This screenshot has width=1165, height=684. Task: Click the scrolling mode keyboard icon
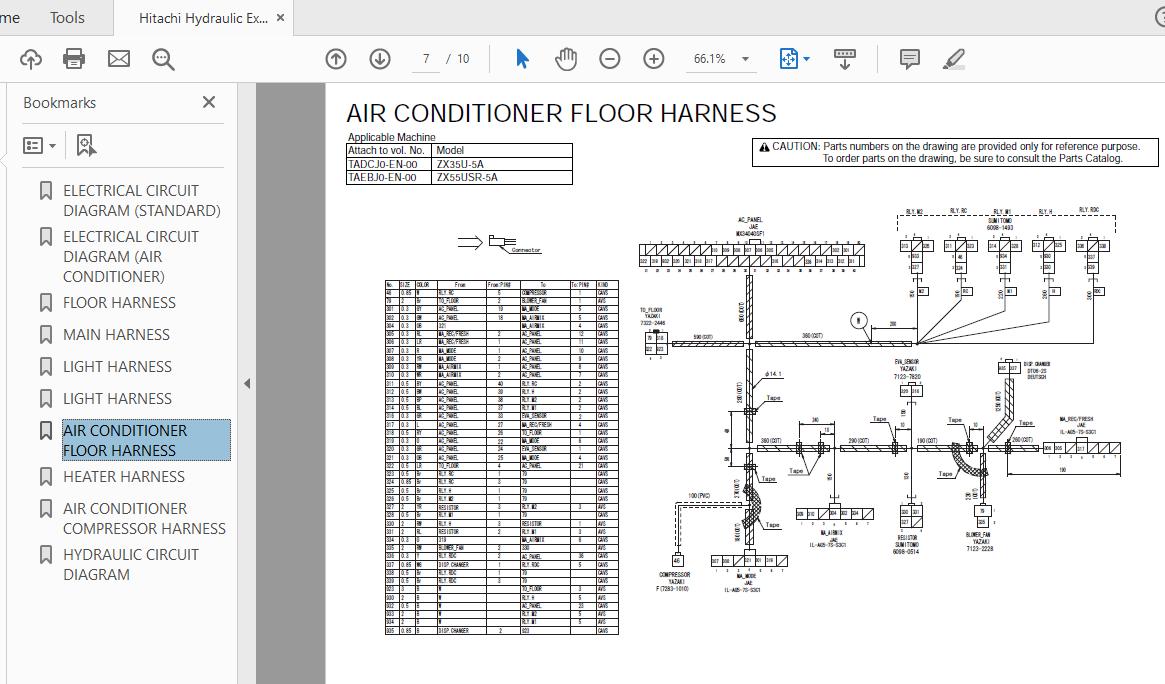[x=845, y=59]
